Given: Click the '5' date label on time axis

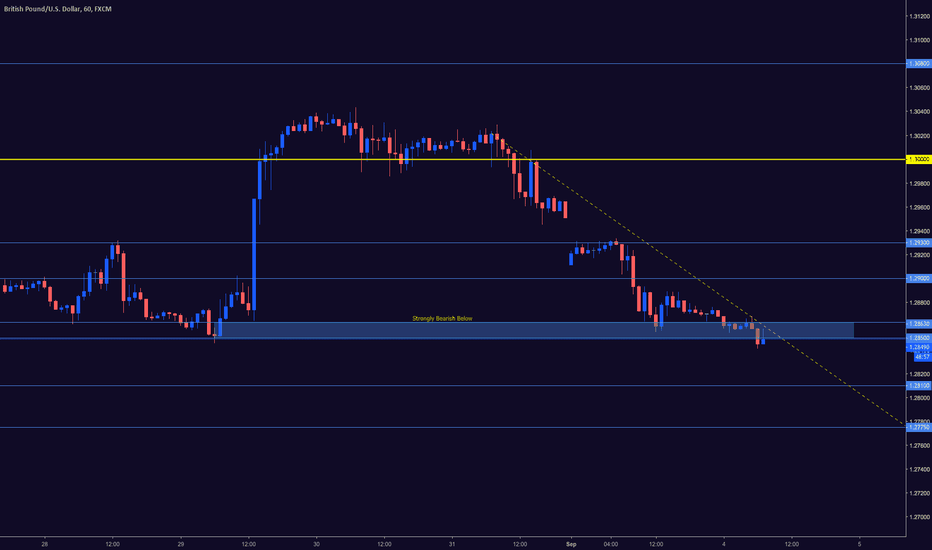Looking at the screenshot, I should (x=859, y=544).
